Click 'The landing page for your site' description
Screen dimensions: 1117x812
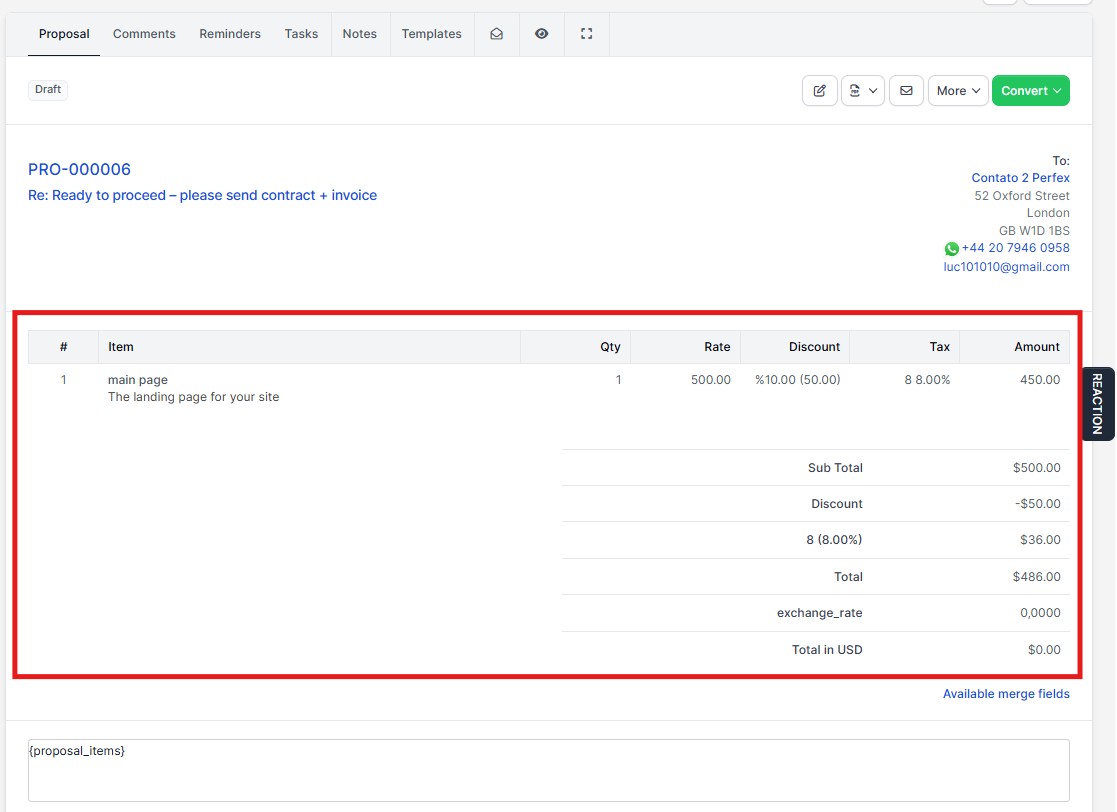tap(193, 397)
